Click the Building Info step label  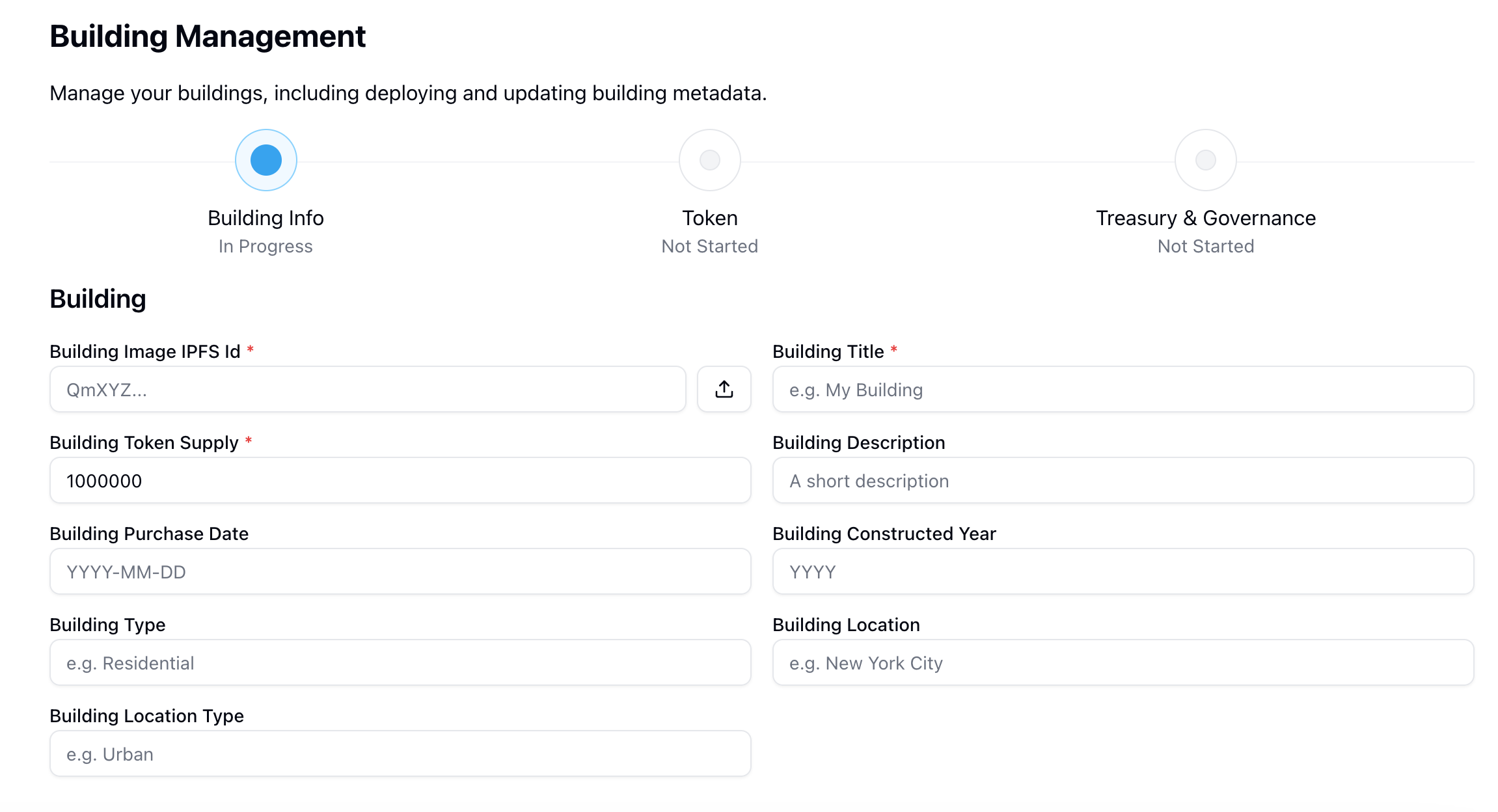click(x=266, y=218)
